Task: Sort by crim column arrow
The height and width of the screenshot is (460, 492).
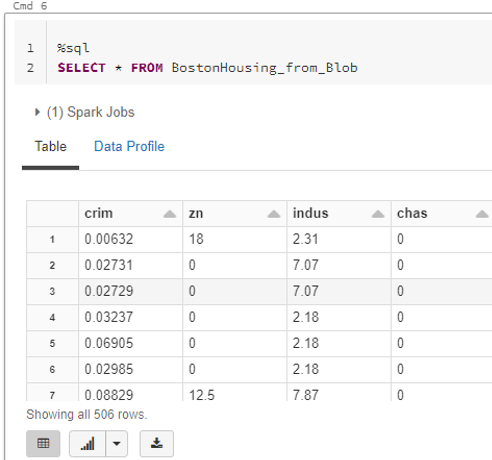Action: (170, 214)
